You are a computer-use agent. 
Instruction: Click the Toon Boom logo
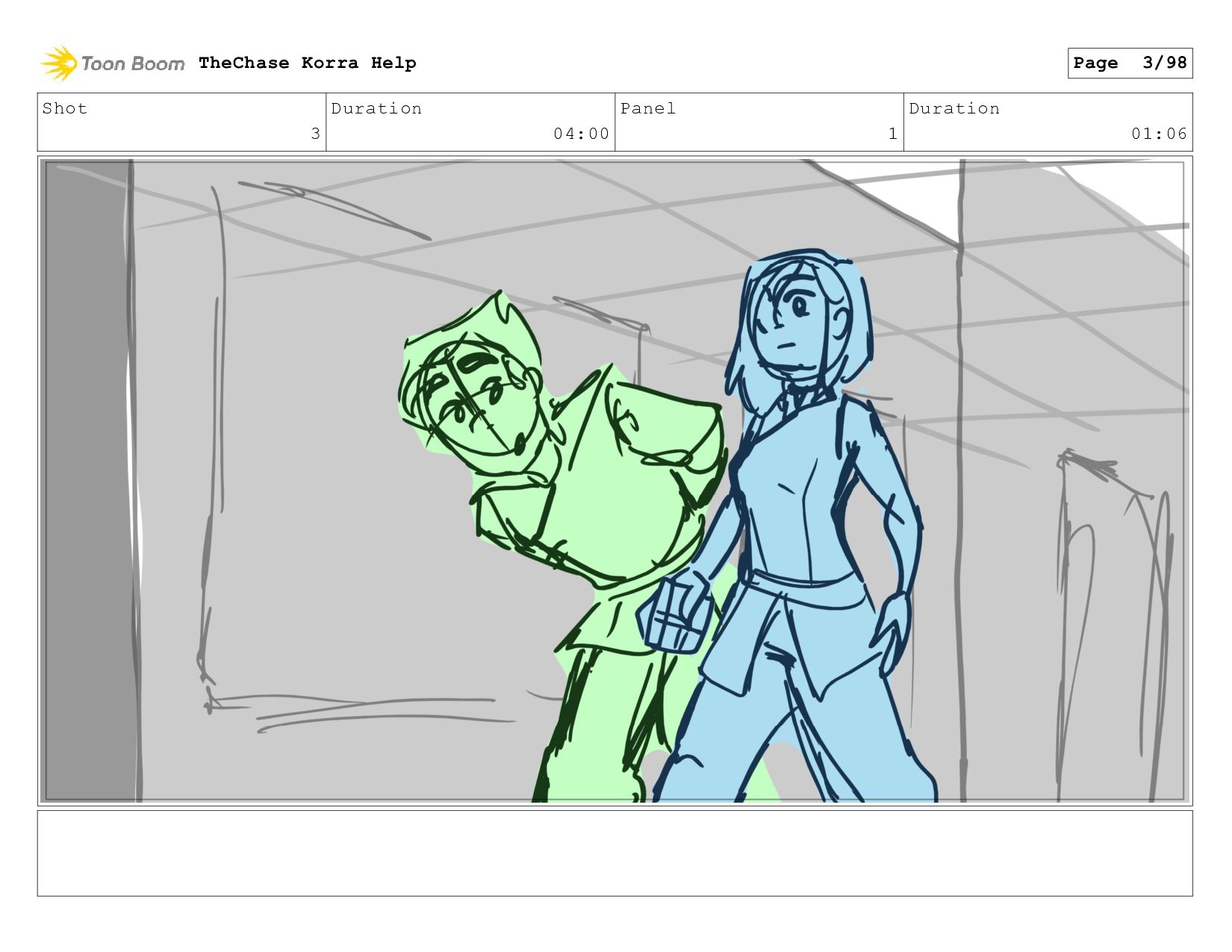(112, 63)
